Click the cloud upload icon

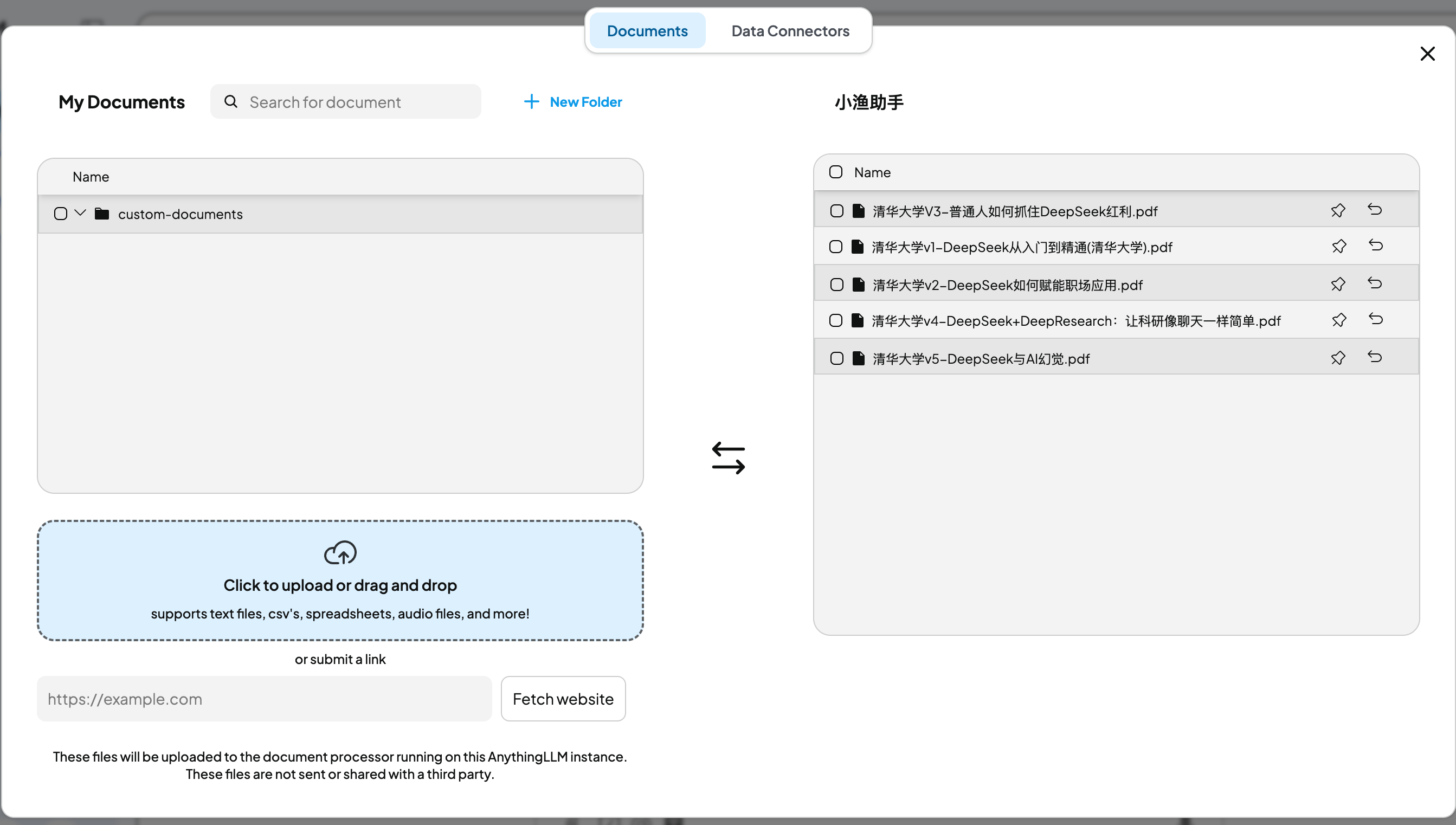coord(340,552)
